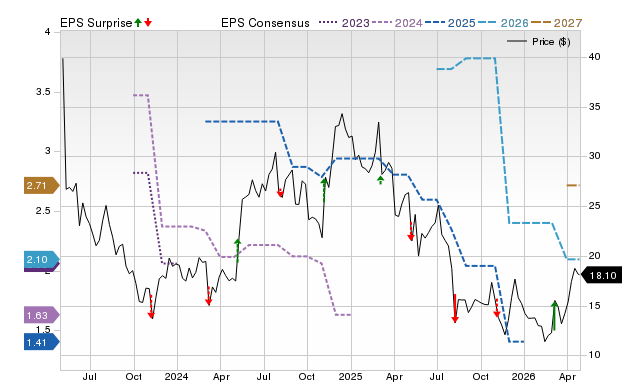Toggle the 2027 consensus legend entry

[x=556, y=23]
